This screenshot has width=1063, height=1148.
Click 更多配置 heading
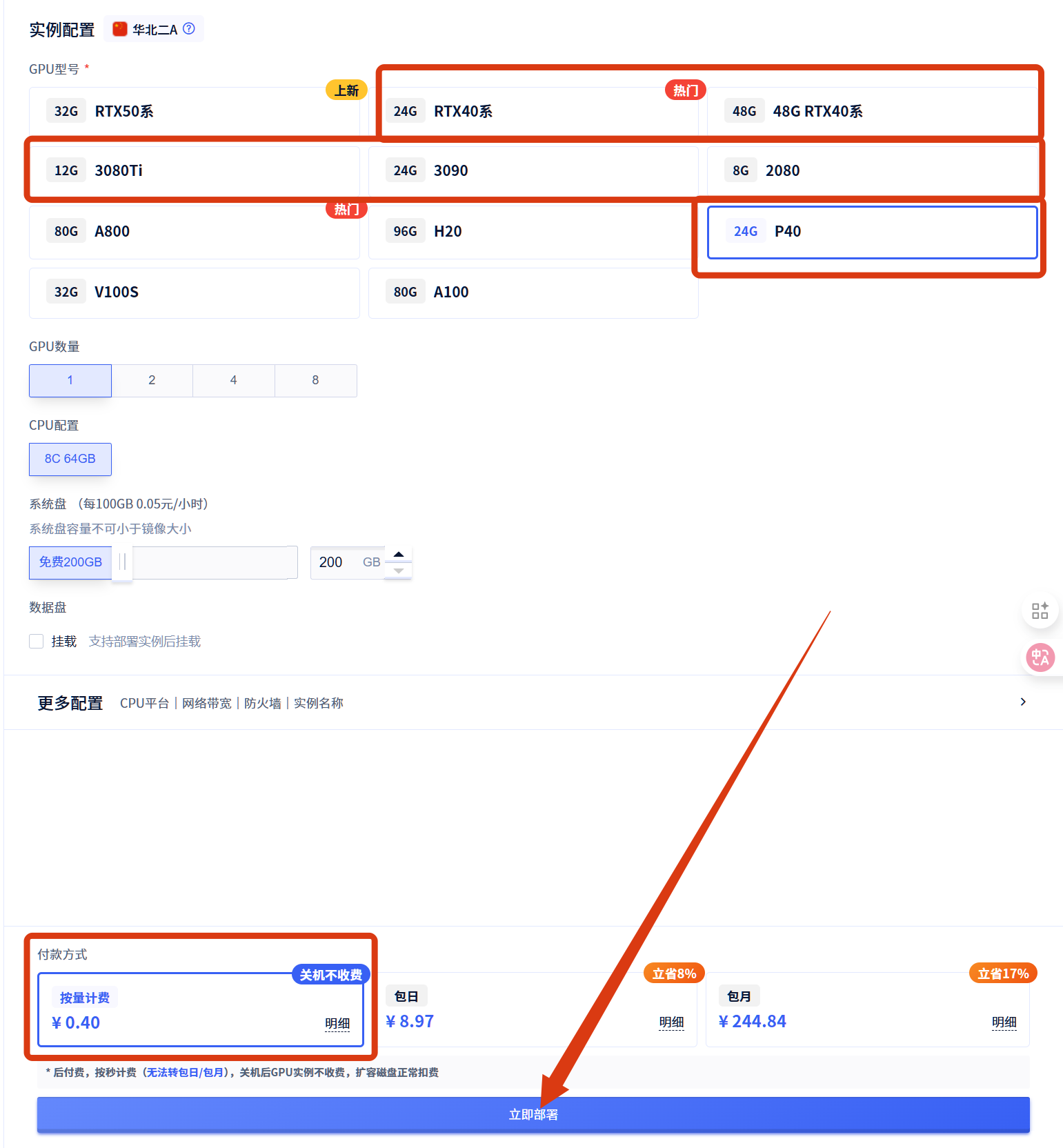point(70,703)
